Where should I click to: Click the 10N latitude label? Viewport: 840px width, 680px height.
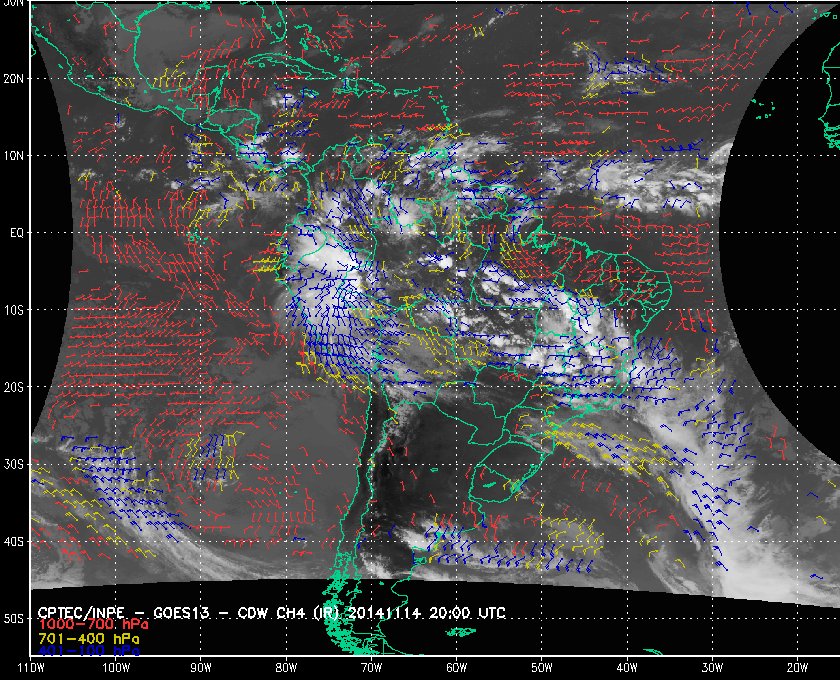[x=14, y=155]
